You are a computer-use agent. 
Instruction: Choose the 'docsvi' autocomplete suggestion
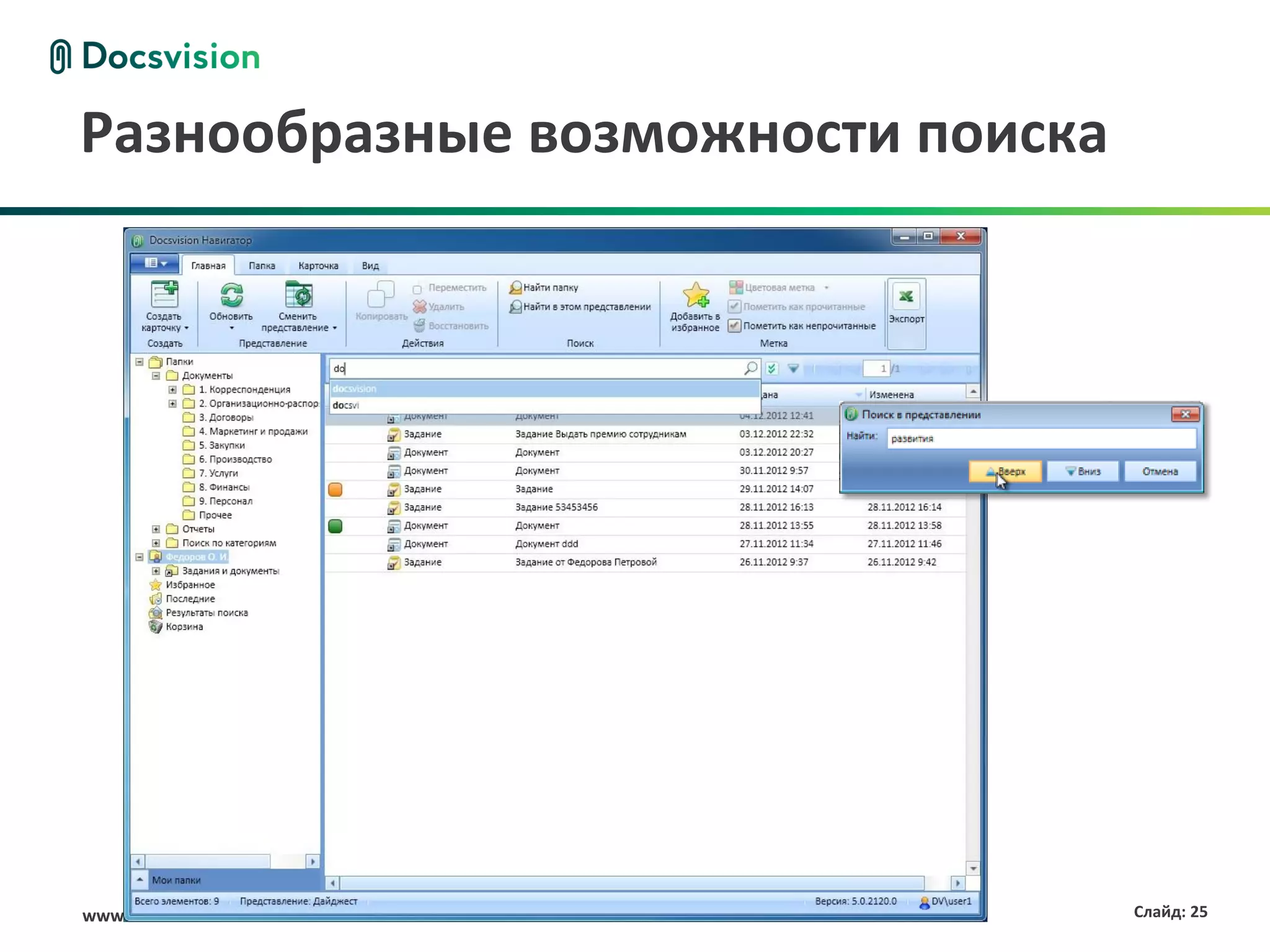click(544, 405)
